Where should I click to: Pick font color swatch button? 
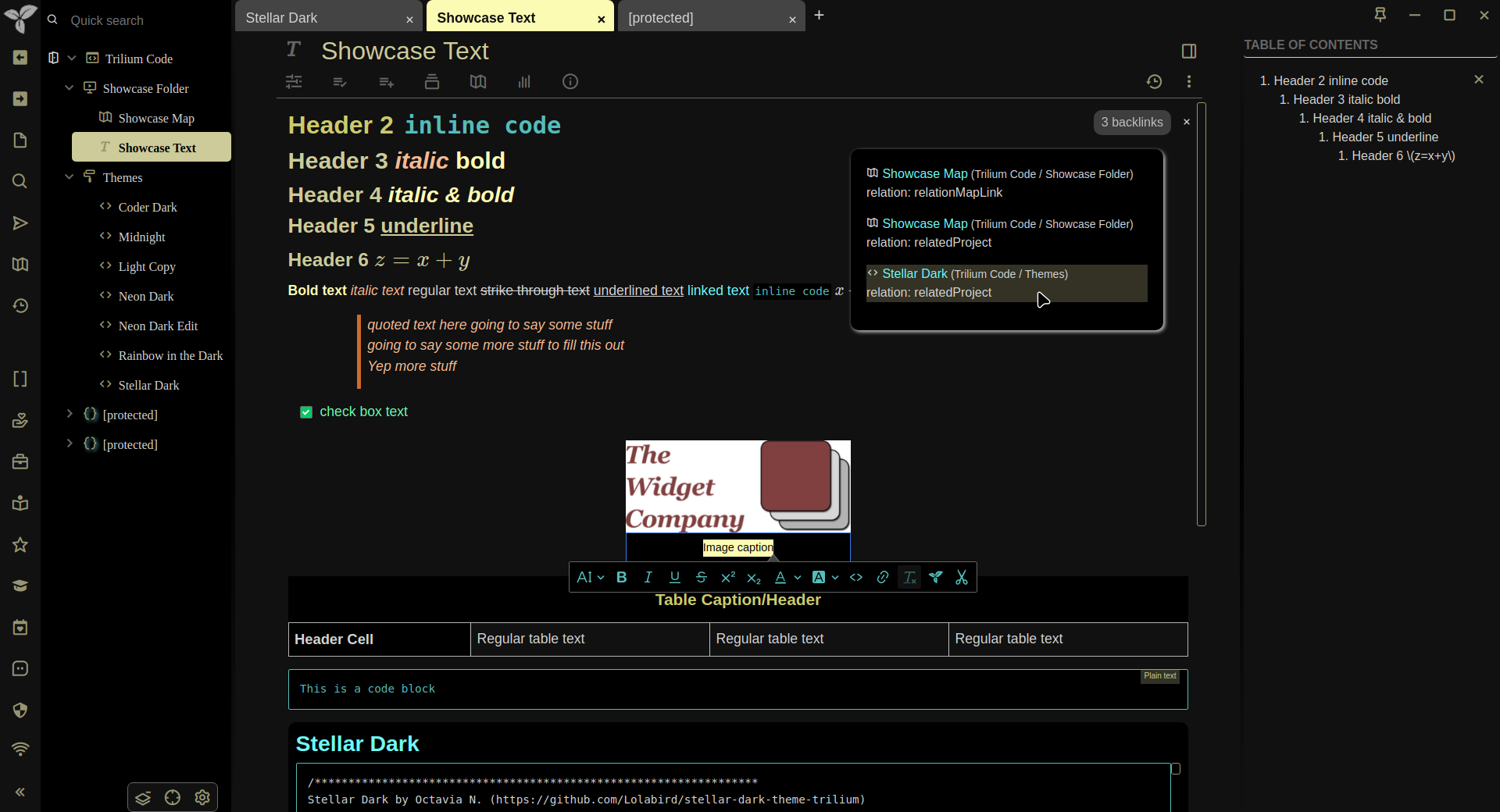coord(780,578)
